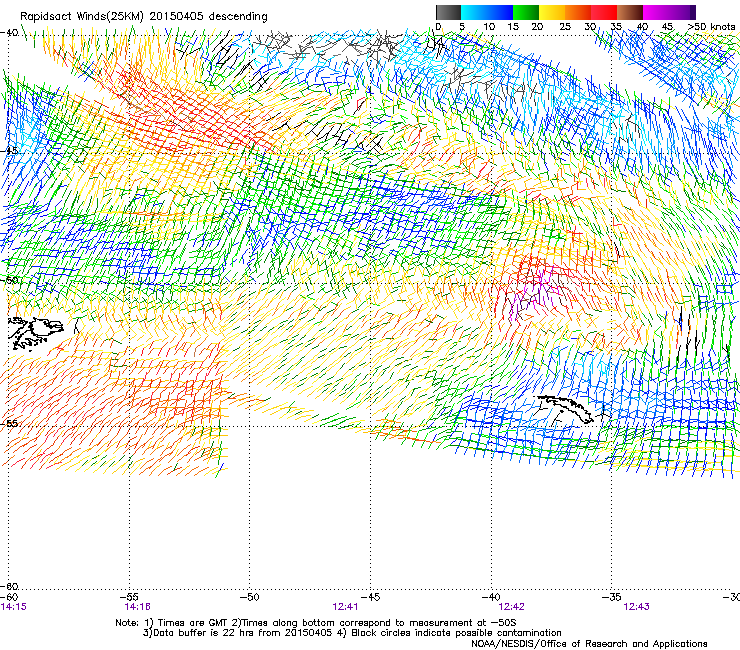Select the purple '14:16' pass time label
Image resolution: width=740 pixels, height=650 pixels.
tap(137, 607)
